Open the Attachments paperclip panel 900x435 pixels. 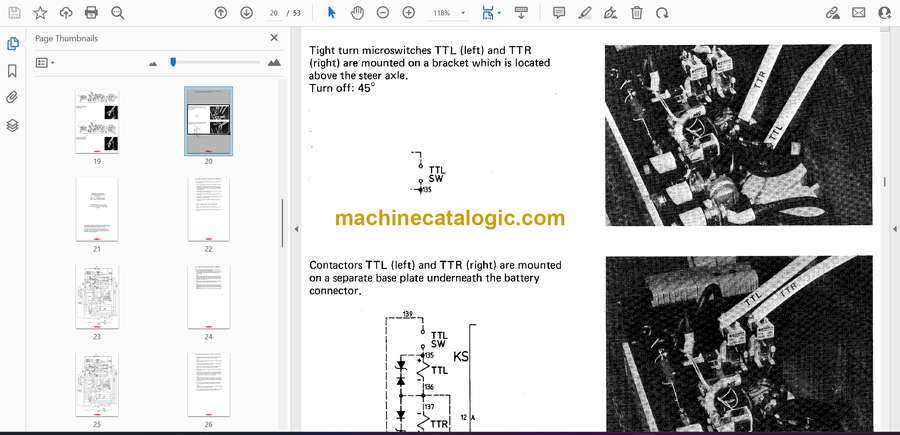click(12, 98)
